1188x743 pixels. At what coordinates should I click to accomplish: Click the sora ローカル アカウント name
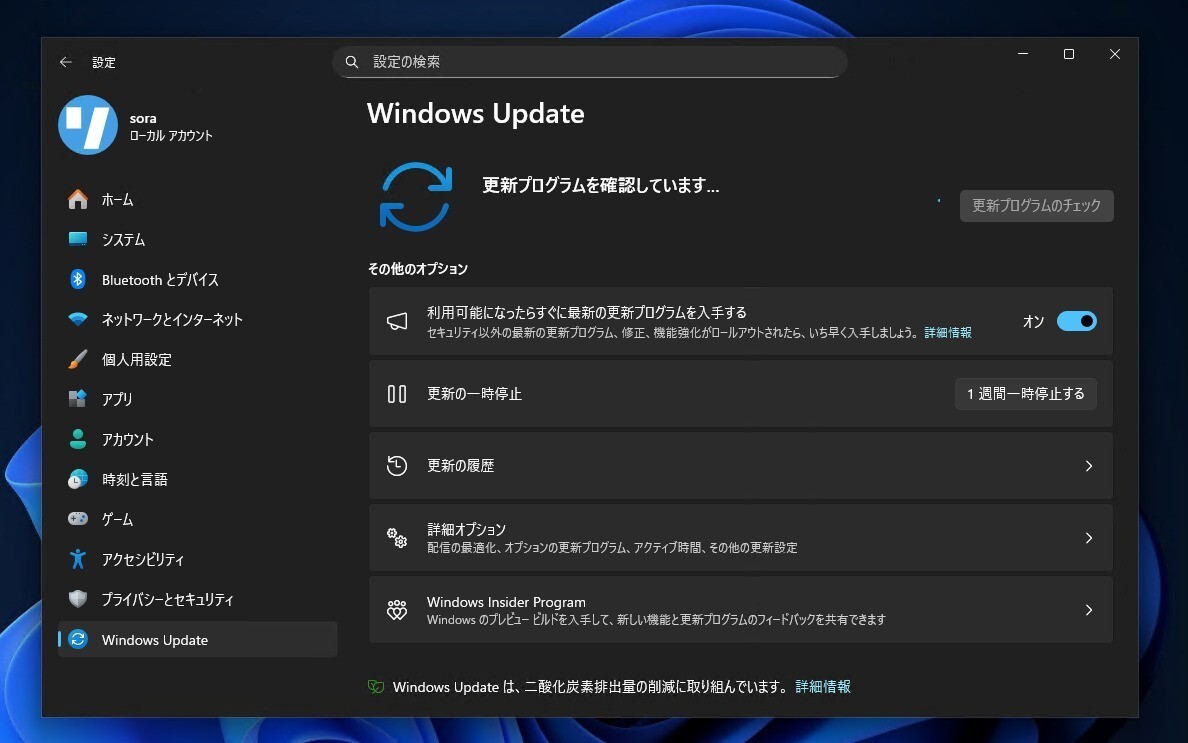coord(170,126)
